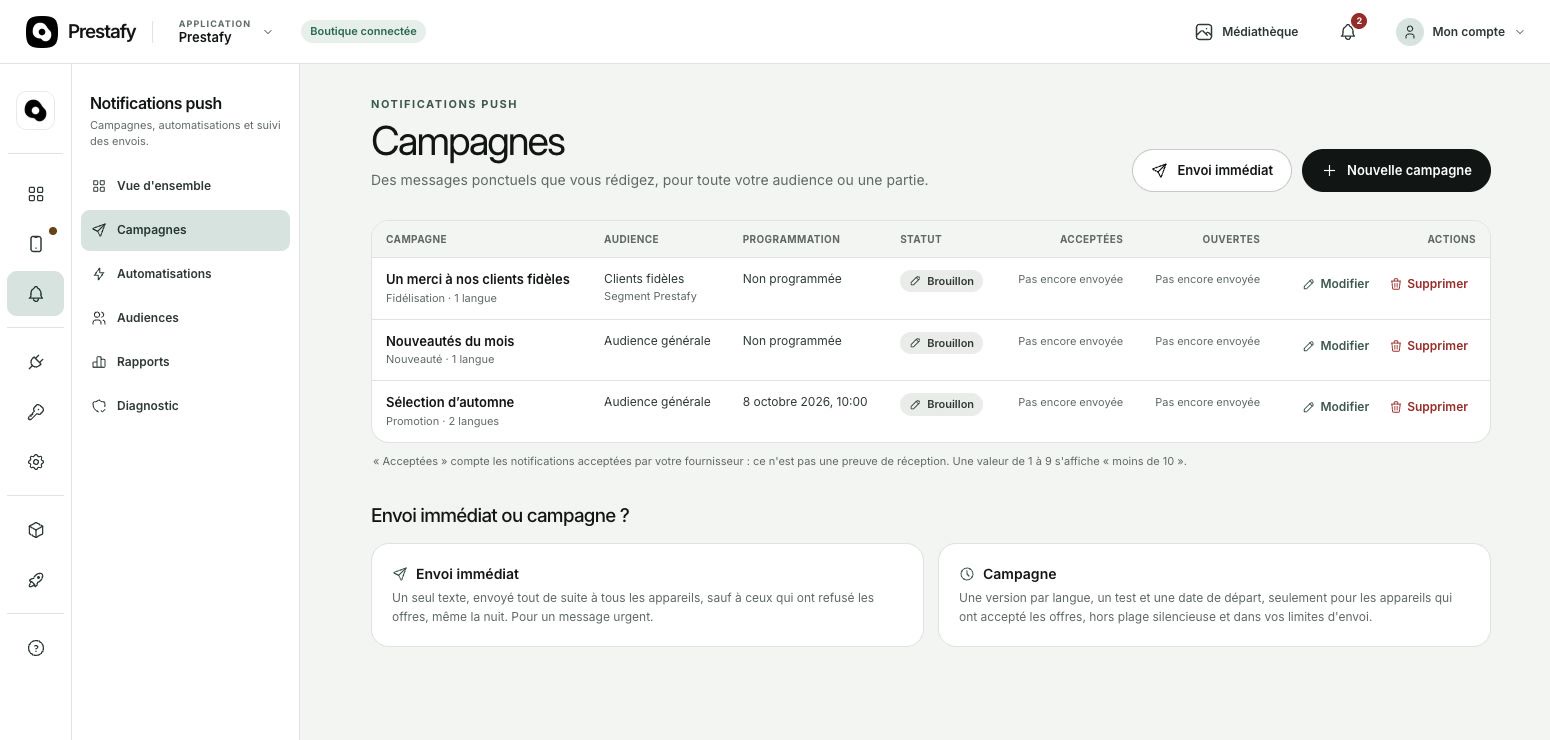Click the Sélection d'automne campaign title
This screenshot has width=1550, height=740.
[x=450, y=402]
